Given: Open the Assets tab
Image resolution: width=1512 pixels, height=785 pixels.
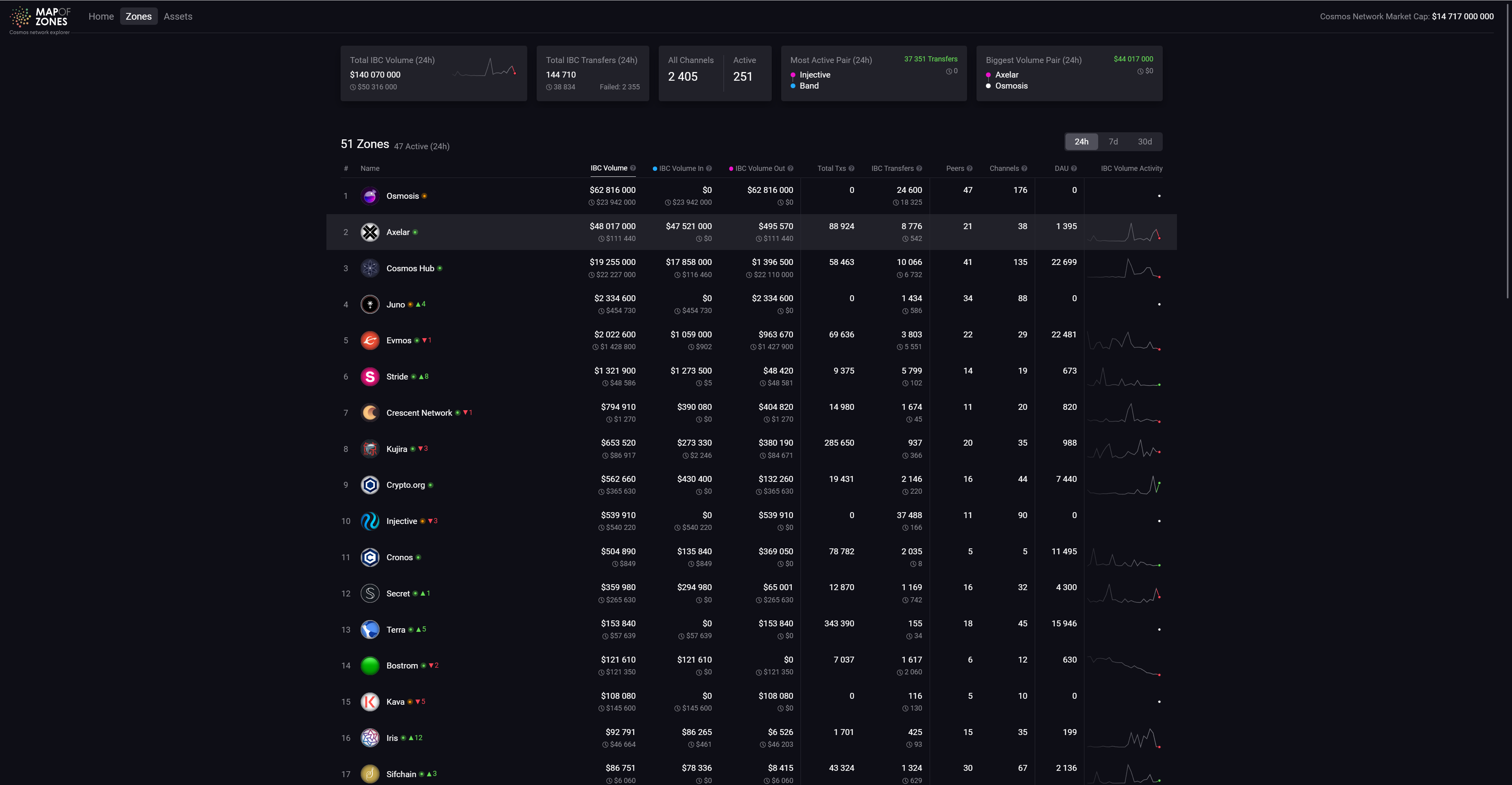Looking at the screenshot, I should click(178, 17).
